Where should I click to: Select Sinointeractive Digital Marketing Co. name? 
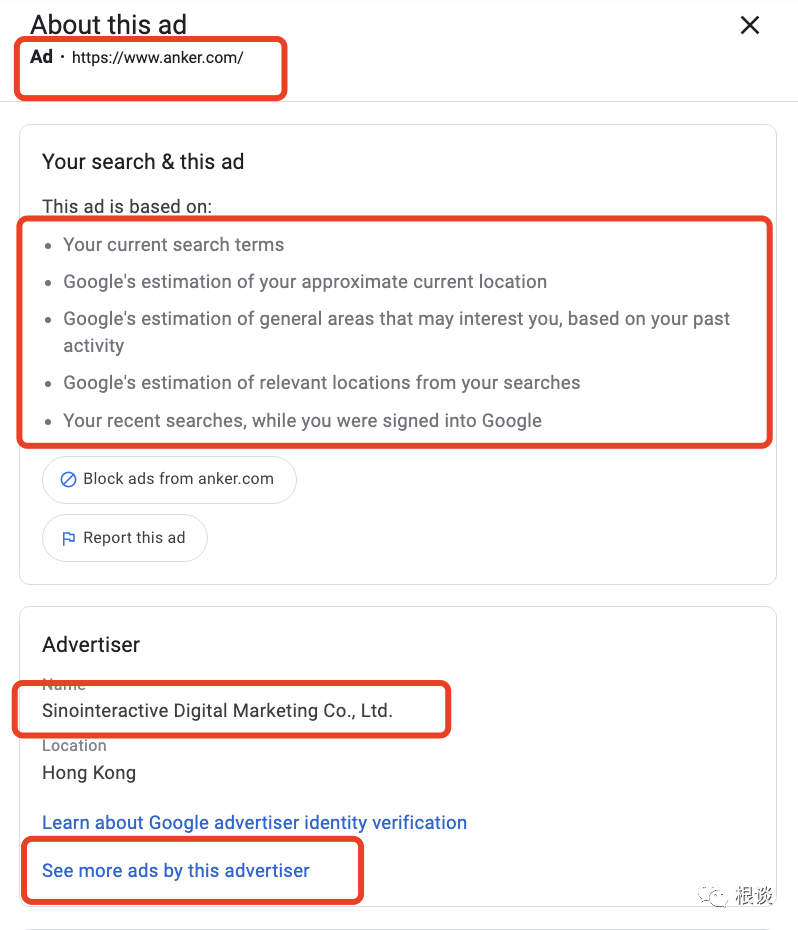[217, 711]
